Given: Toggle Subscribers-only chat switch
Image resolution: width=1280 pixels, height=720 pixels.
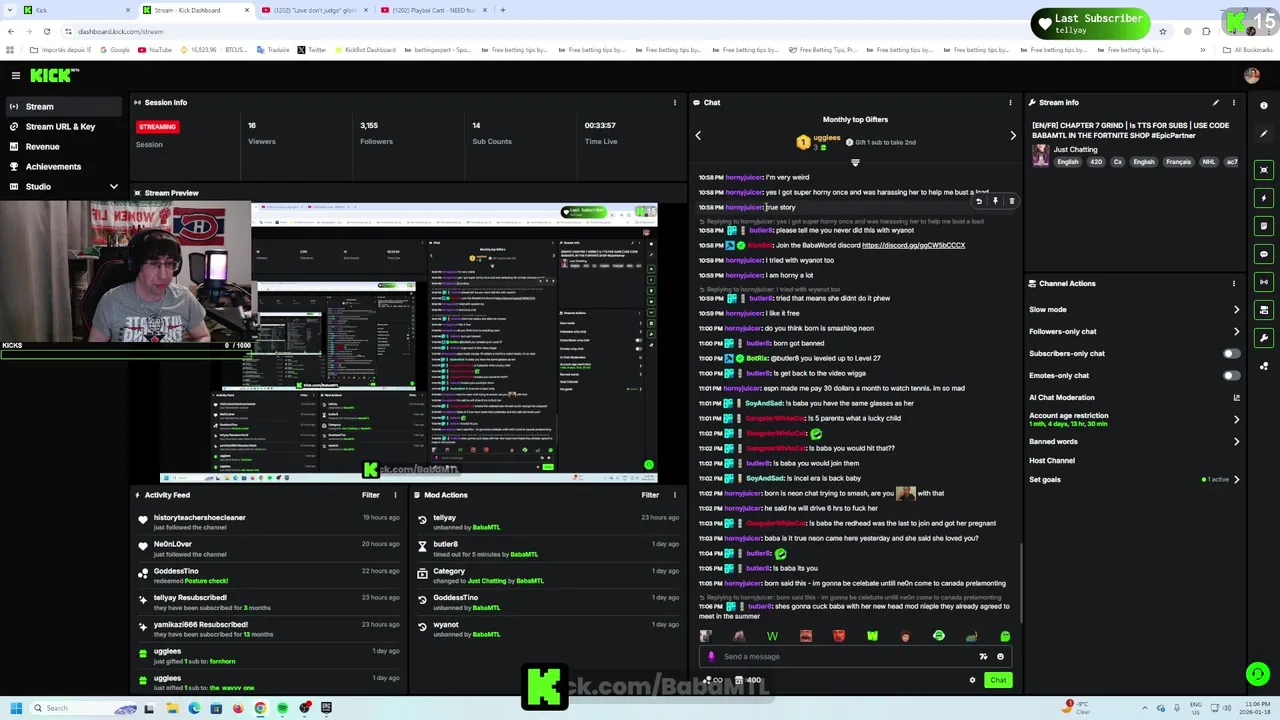Looking at the screenshot, I should pos(1232,353).
